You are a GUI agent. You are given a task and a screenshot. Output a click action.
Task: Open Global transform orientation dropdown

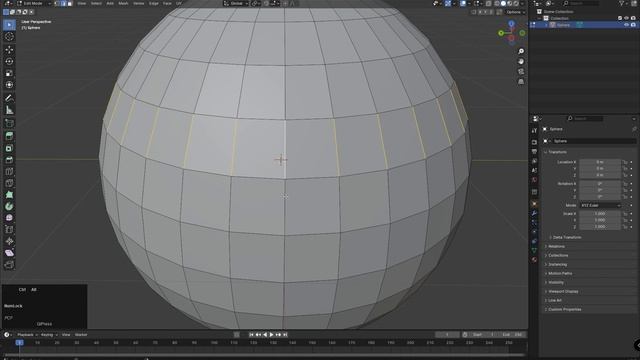pos(236,3)
